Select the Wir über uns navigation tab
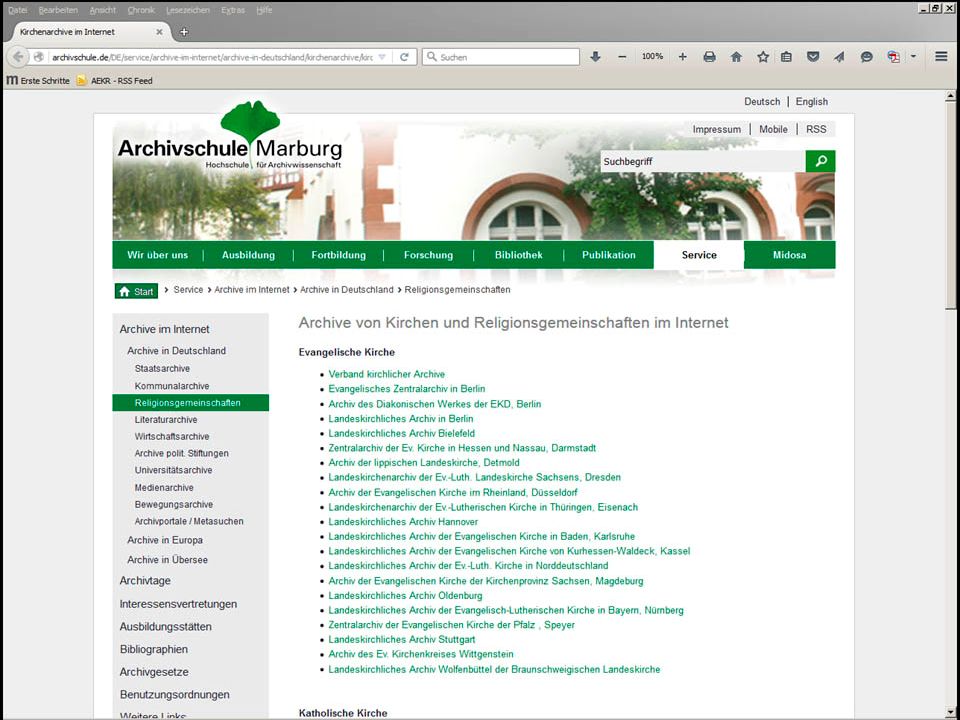Viewport: 960px width, 720px height. pos(157,255)
